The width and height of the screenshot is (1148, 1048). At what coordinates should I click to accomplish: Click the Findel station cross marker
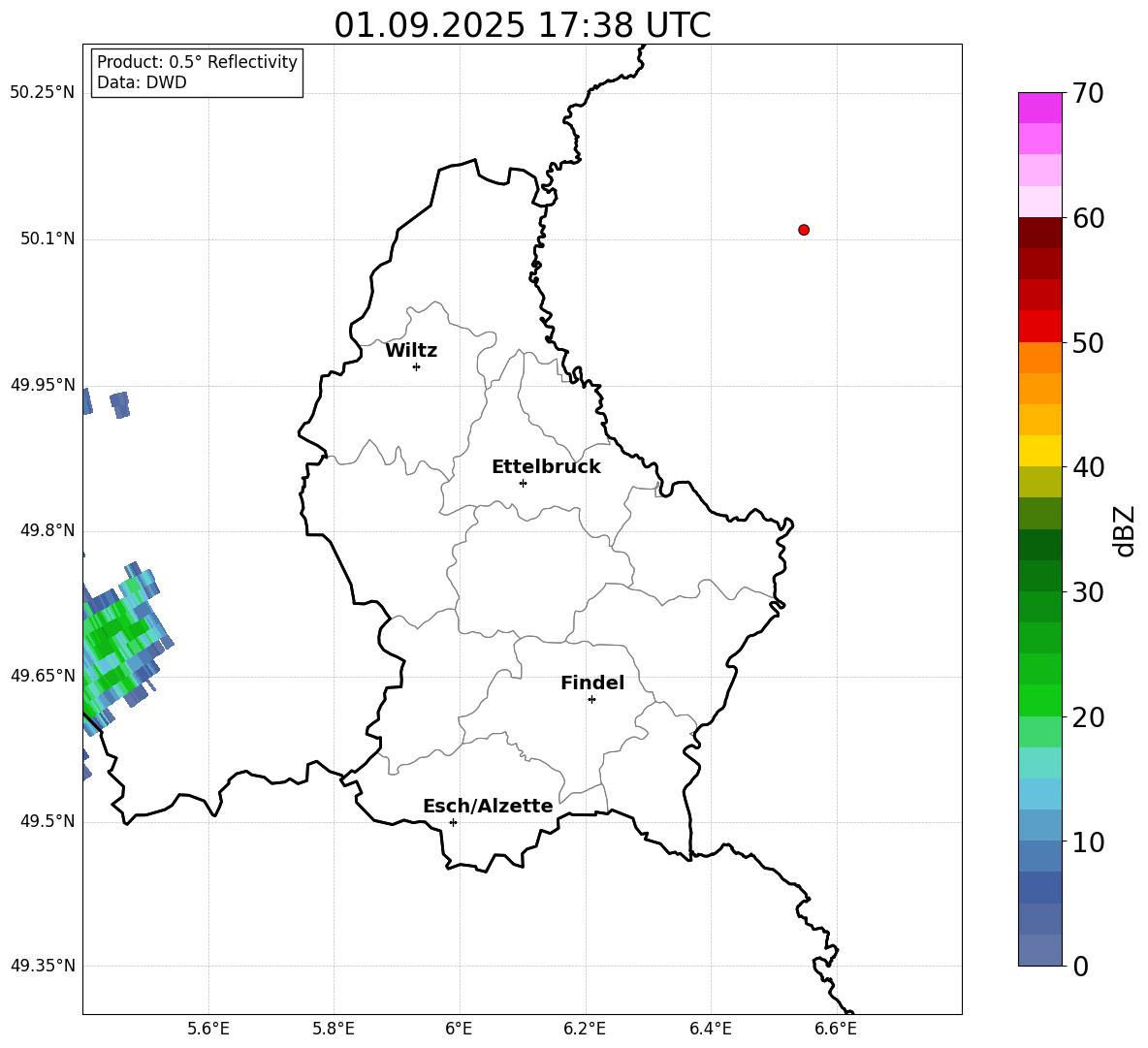591,700
